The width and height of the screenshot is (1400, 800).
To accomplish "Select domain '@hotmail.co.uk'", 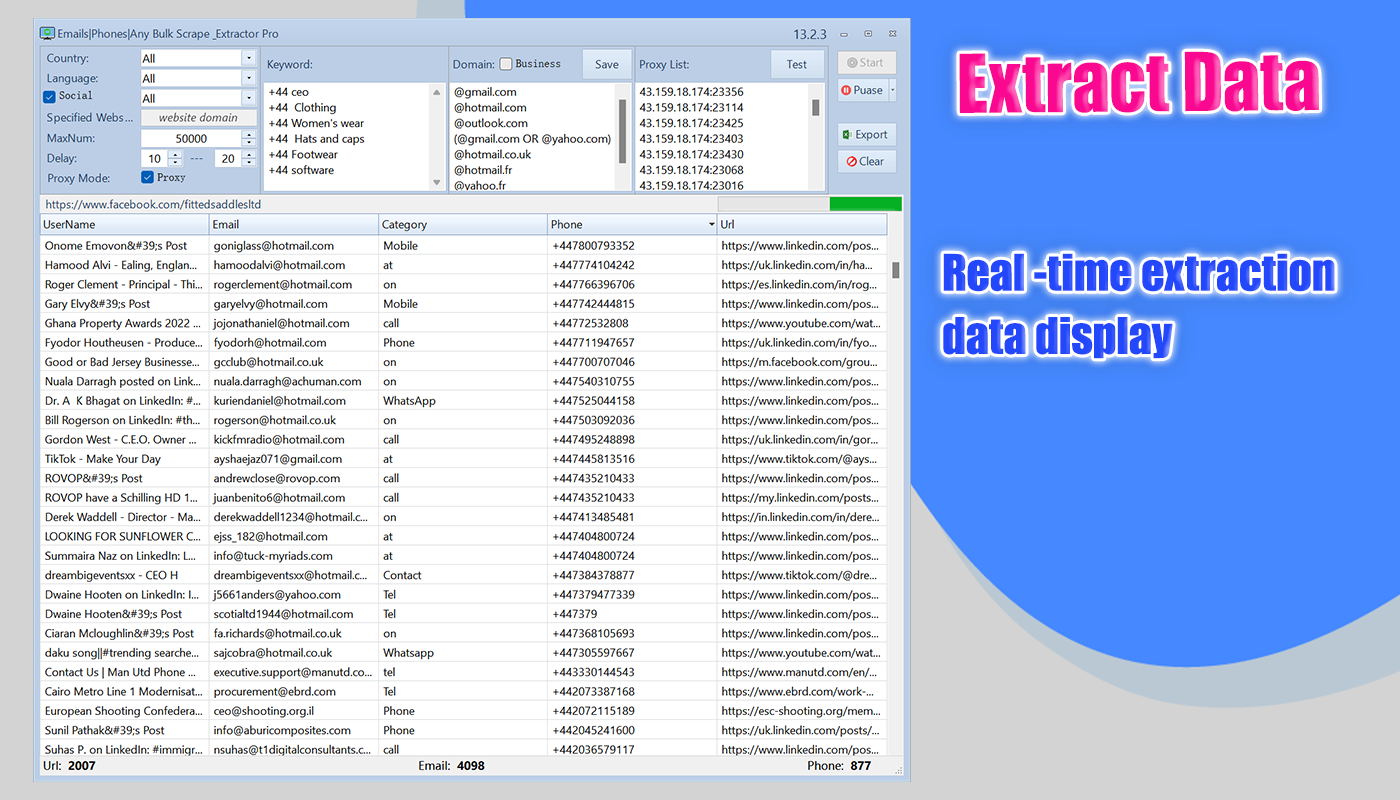I will [x=493, y=154].
